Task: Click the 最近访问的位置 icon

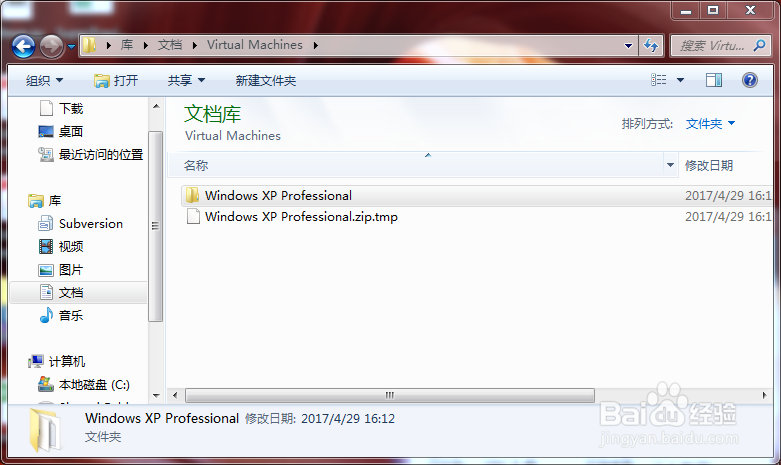Action: [x=46, y=154]
